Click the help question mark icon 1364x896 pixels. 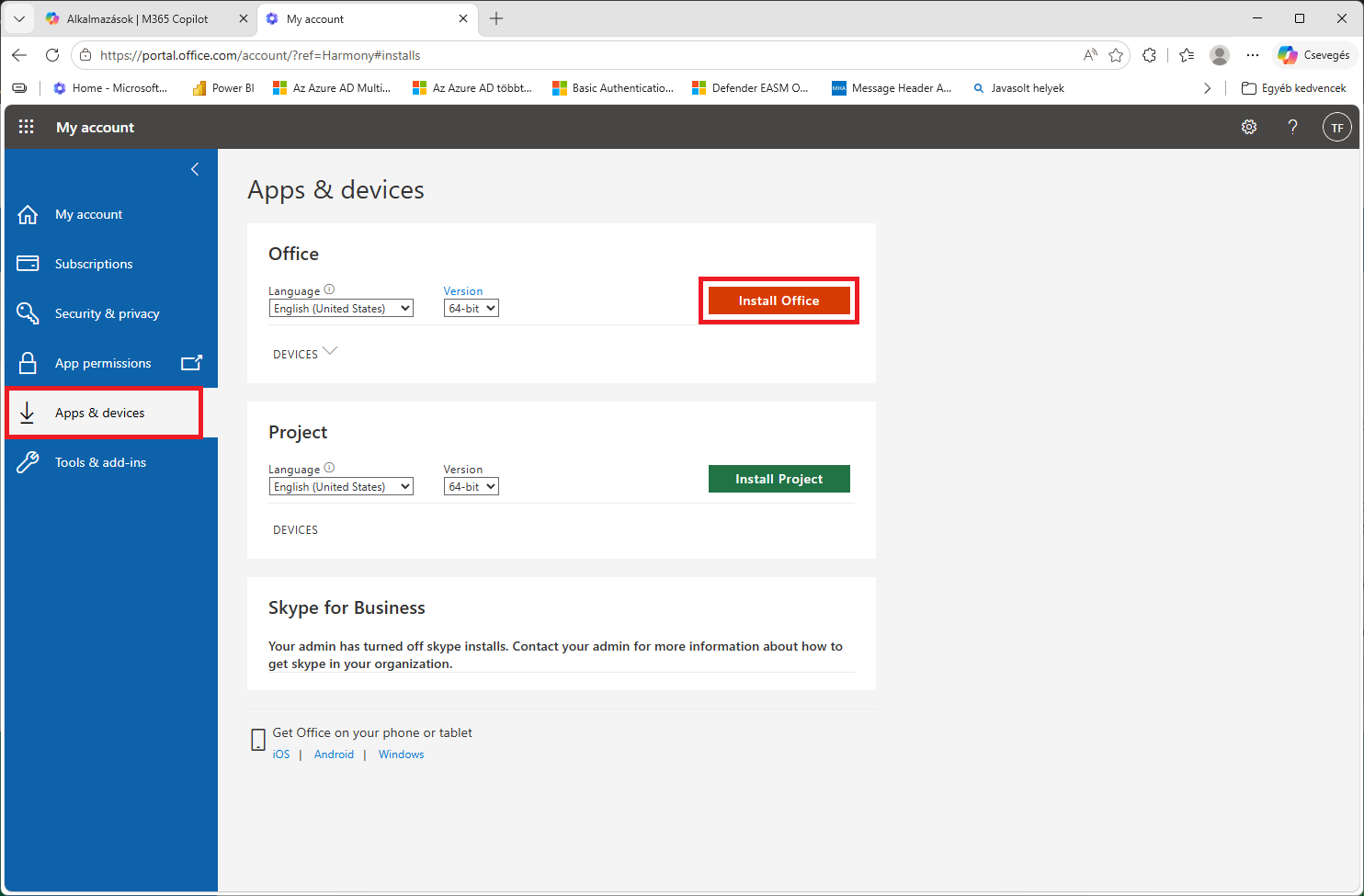click(1293, 127)
